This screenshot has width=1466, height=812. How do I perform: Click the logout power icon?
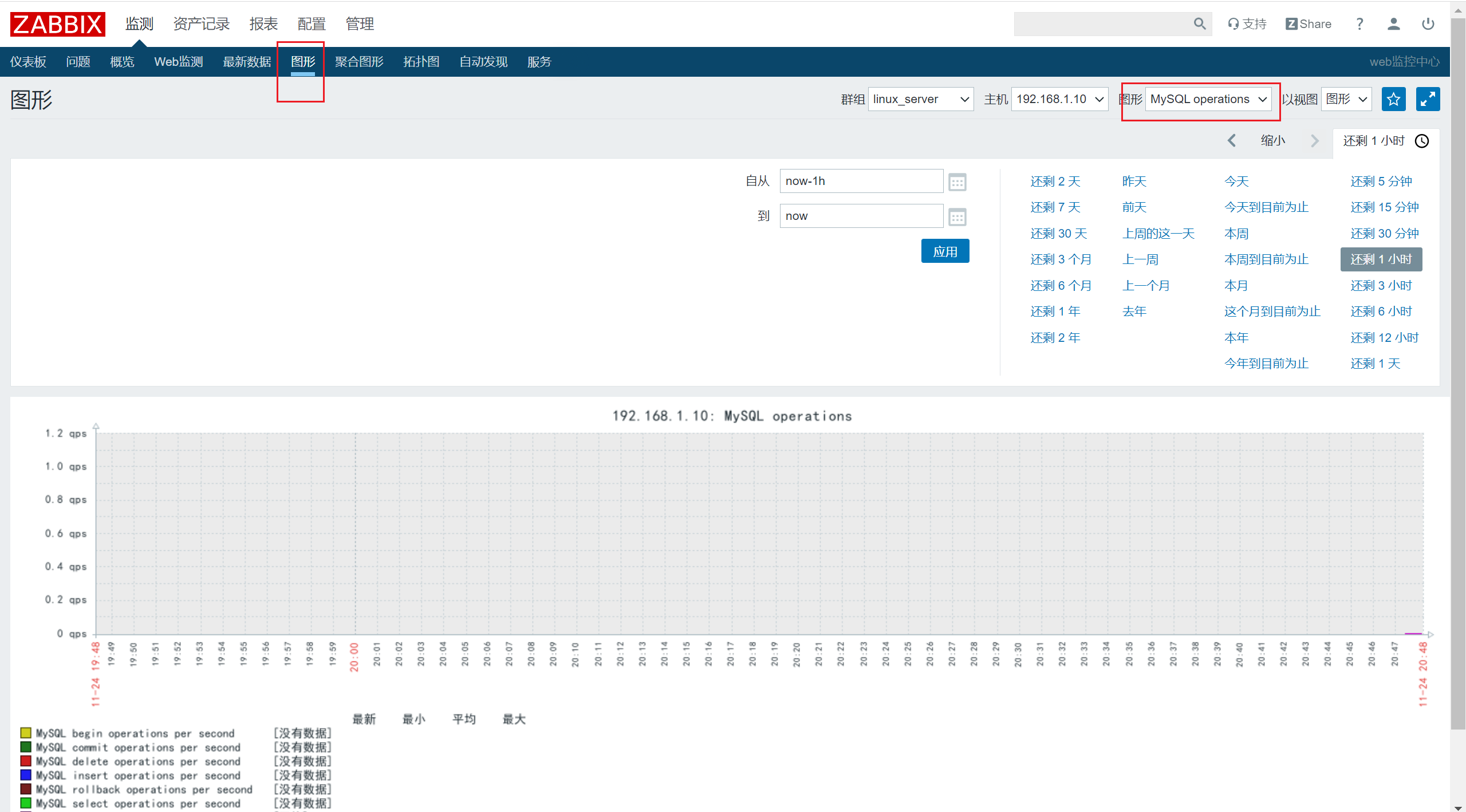point(1428,23)
